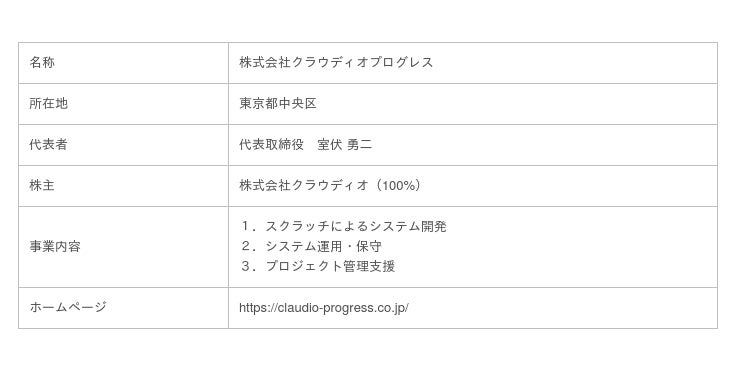Select the name 室伏 勇二
The height and width of the screenshot is (369, 740).
[x=345, y=145]
